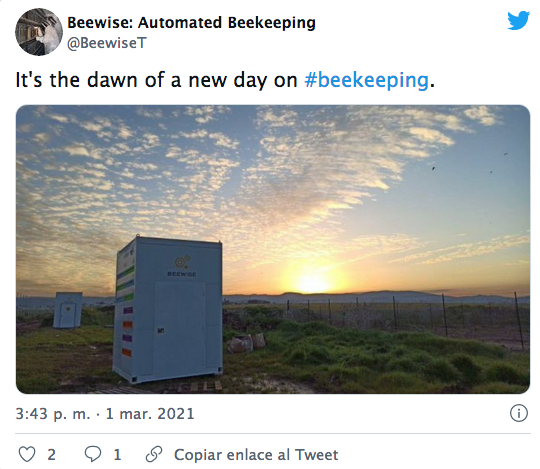The image size is (540, 469).
Task: Click the blue Twitter bird logo
Action: click(518, 20)
